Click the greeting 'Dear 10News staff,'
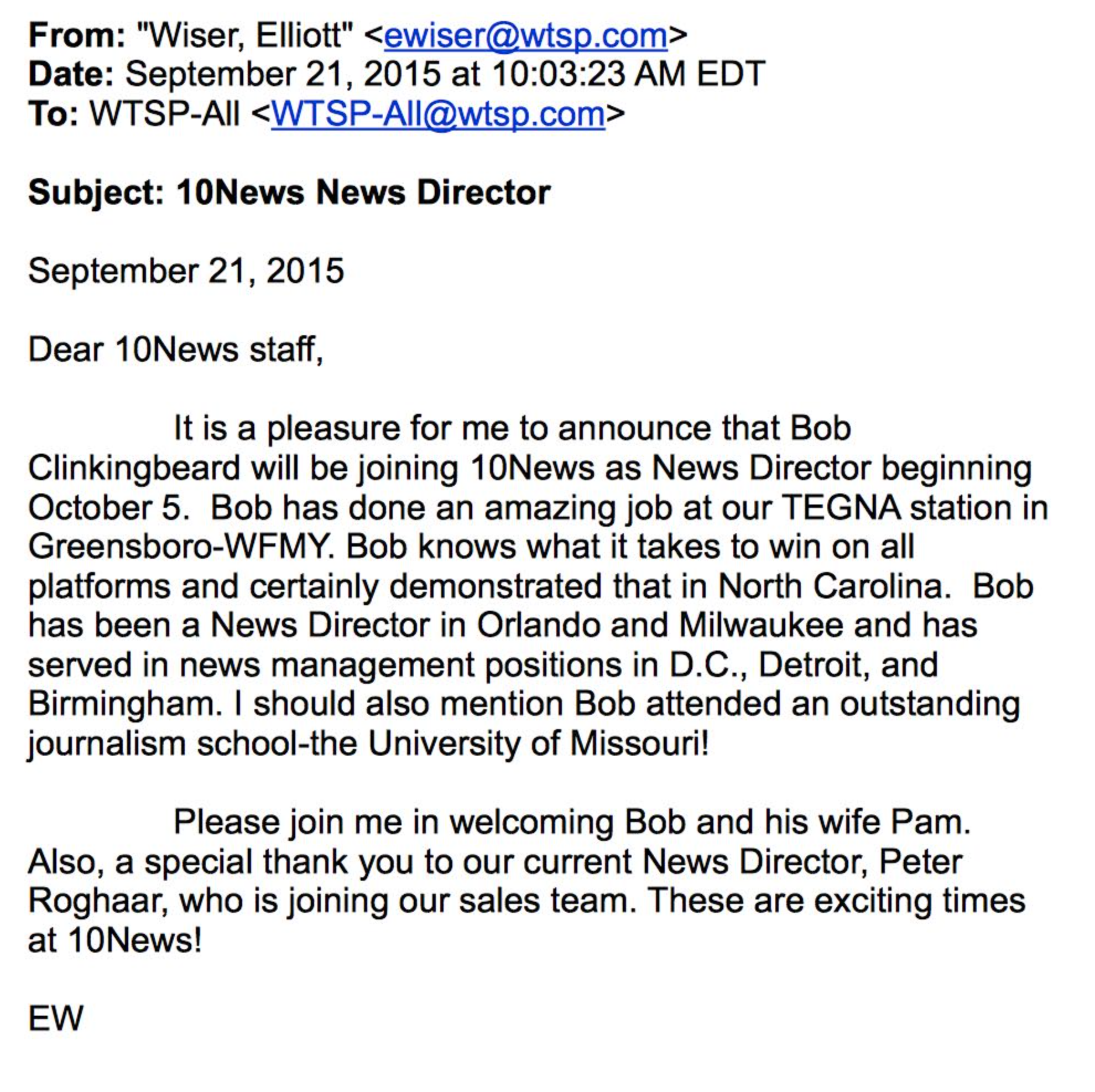The image size is (1095, 1092). pyautogui.click(x=176, y=350)
